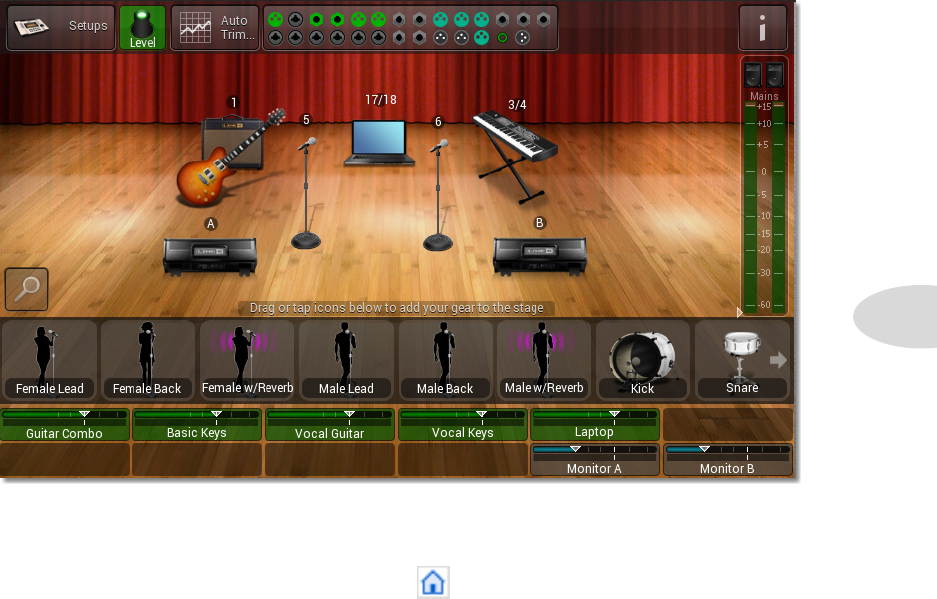This screenshot has height=599, width=937.
Task: Click the Mains speakers icon
Action: point(764,76)
